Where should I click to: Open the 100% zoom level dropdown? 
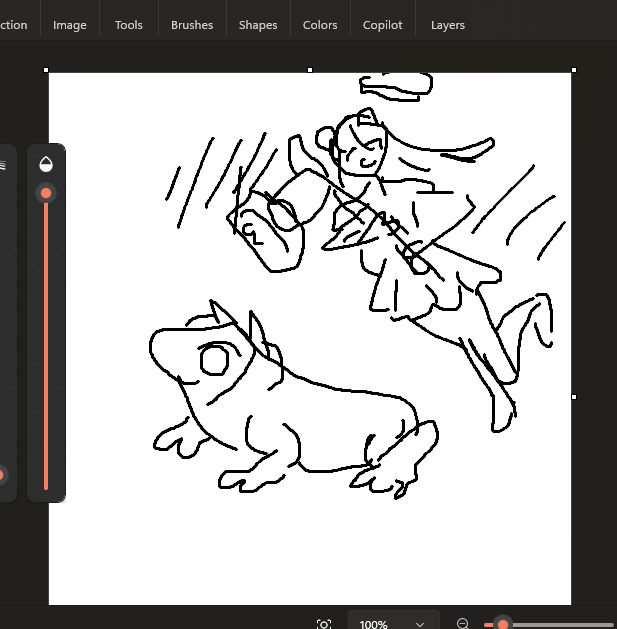pos(394,621)
